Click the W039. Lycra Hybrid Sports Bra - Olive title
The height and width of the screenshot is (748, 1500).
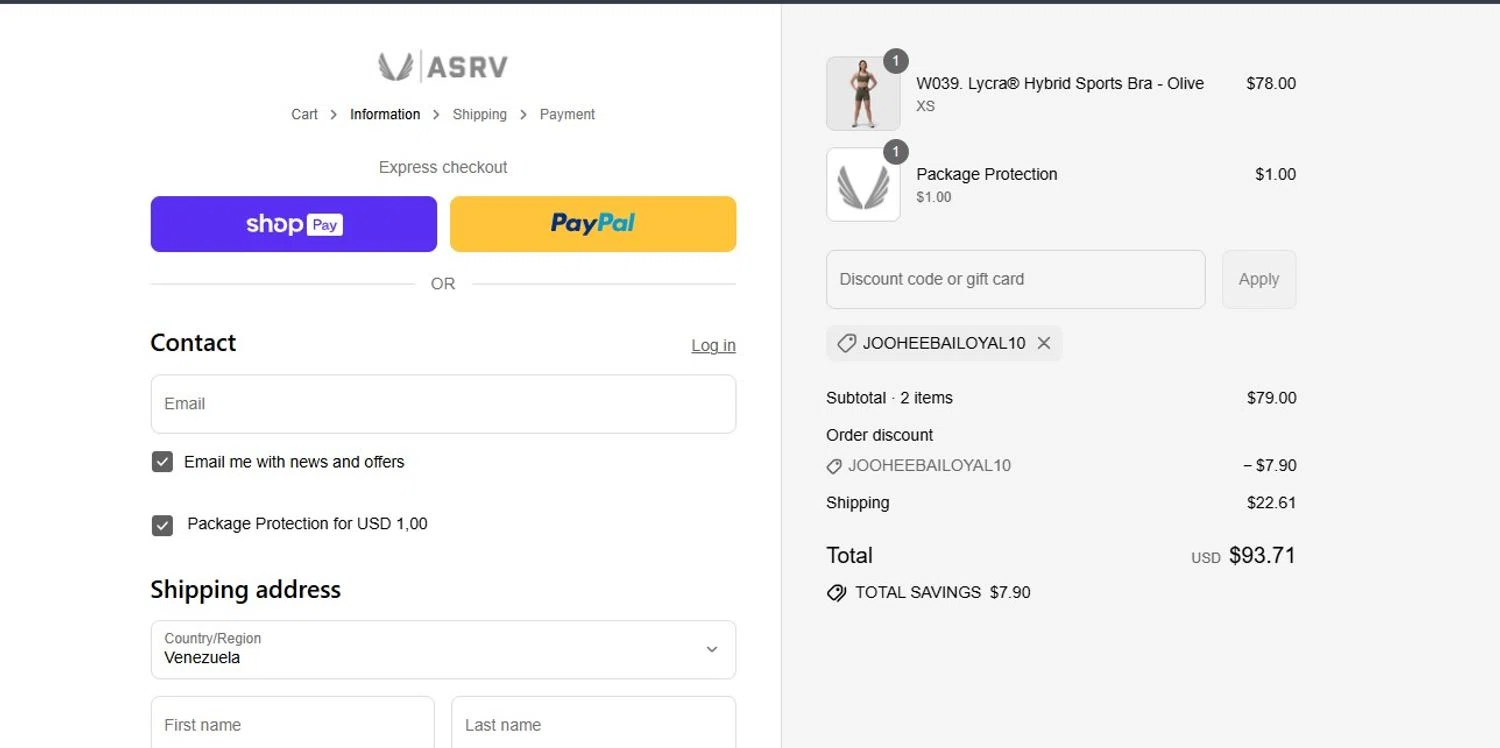click(1060, 84)
